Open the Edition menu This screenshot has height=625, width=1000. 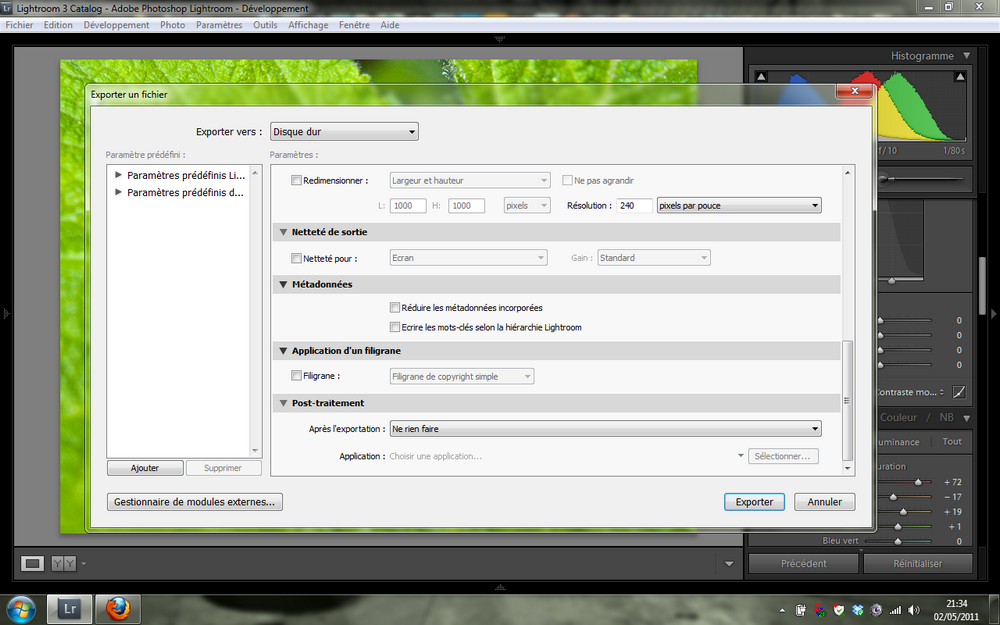(58, 25)
